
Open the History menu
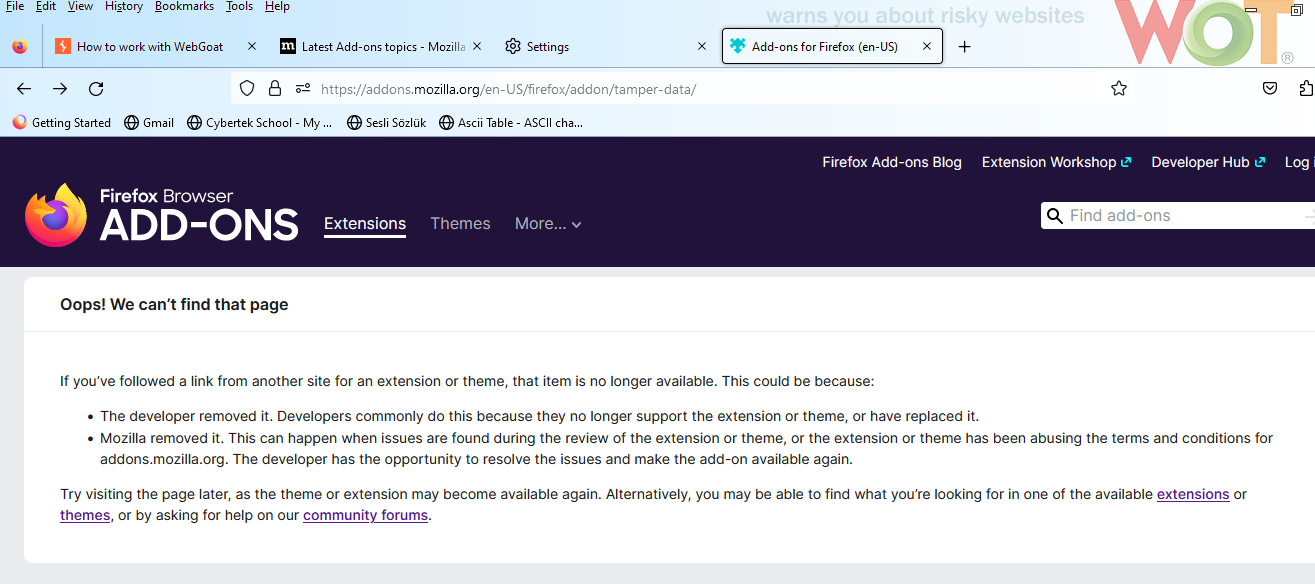[124, 6]
